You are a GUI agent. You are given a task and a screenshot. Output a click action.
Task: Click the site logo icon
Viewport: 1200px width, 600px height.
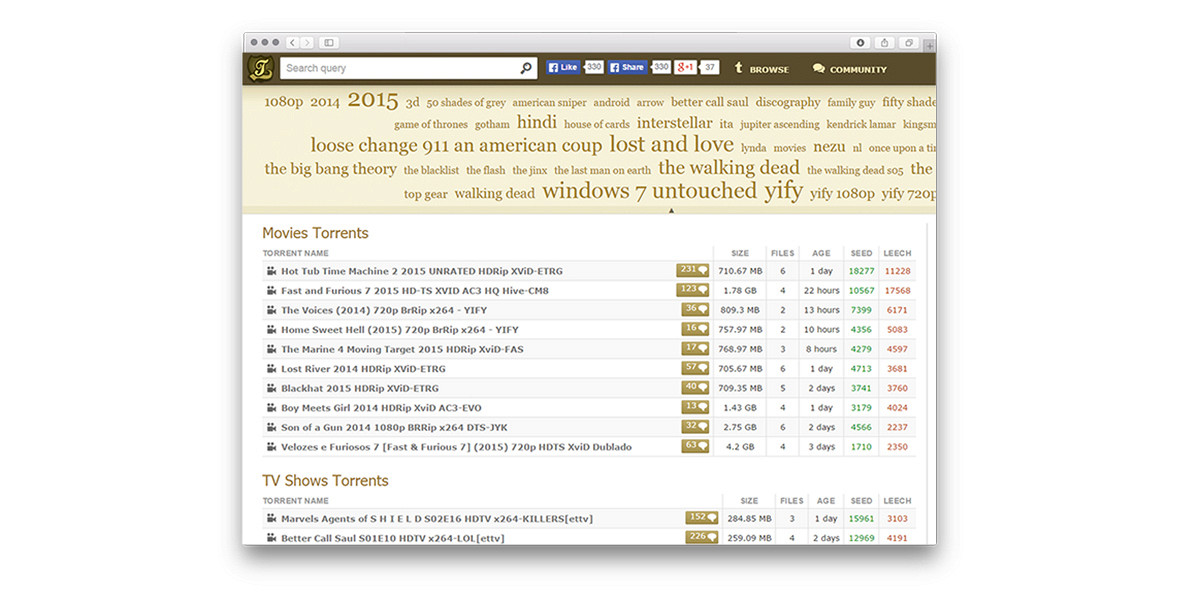click(260, 69)
